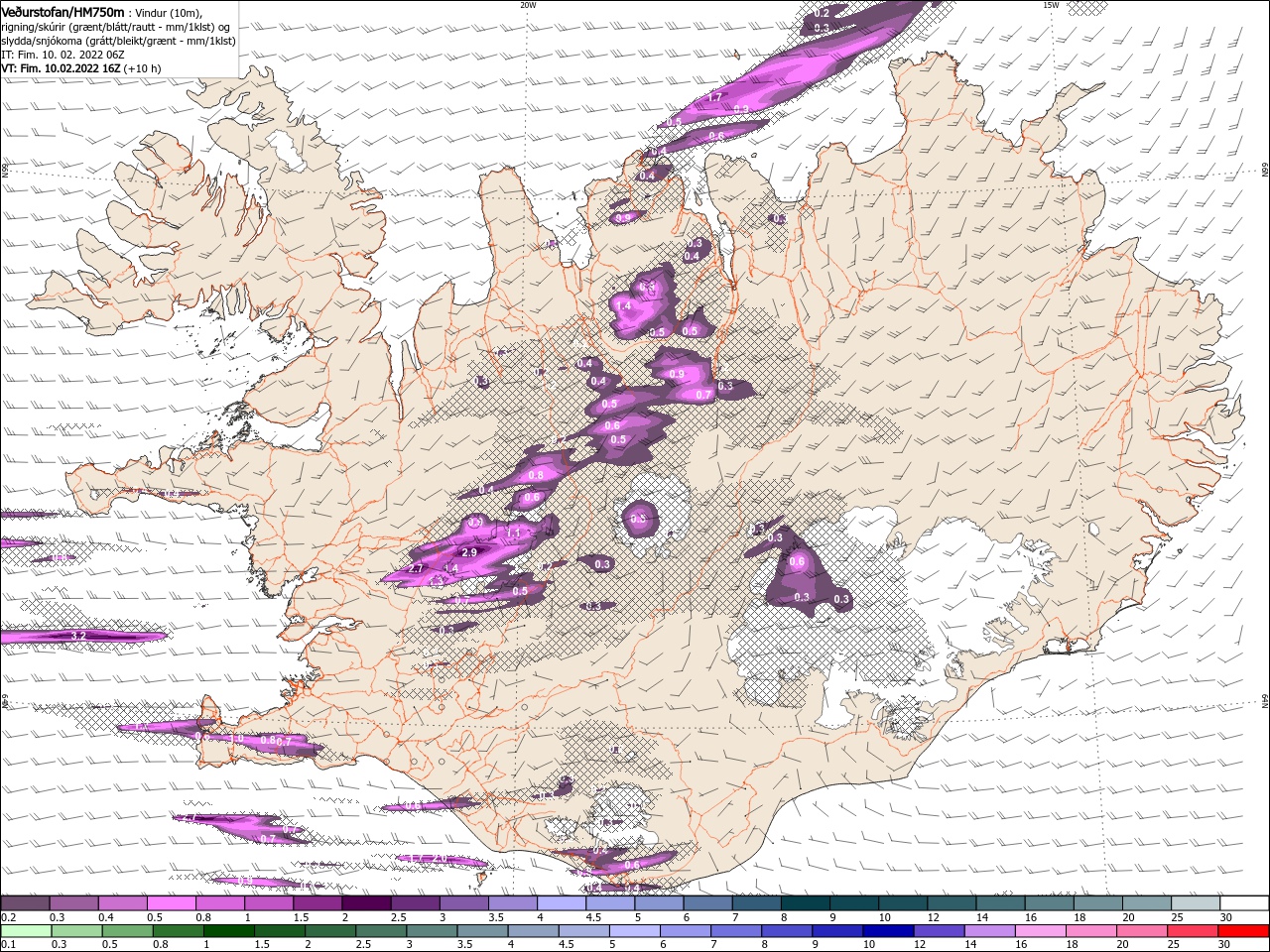Click the '3.2' value over the western sea

[x=80, y=635]
